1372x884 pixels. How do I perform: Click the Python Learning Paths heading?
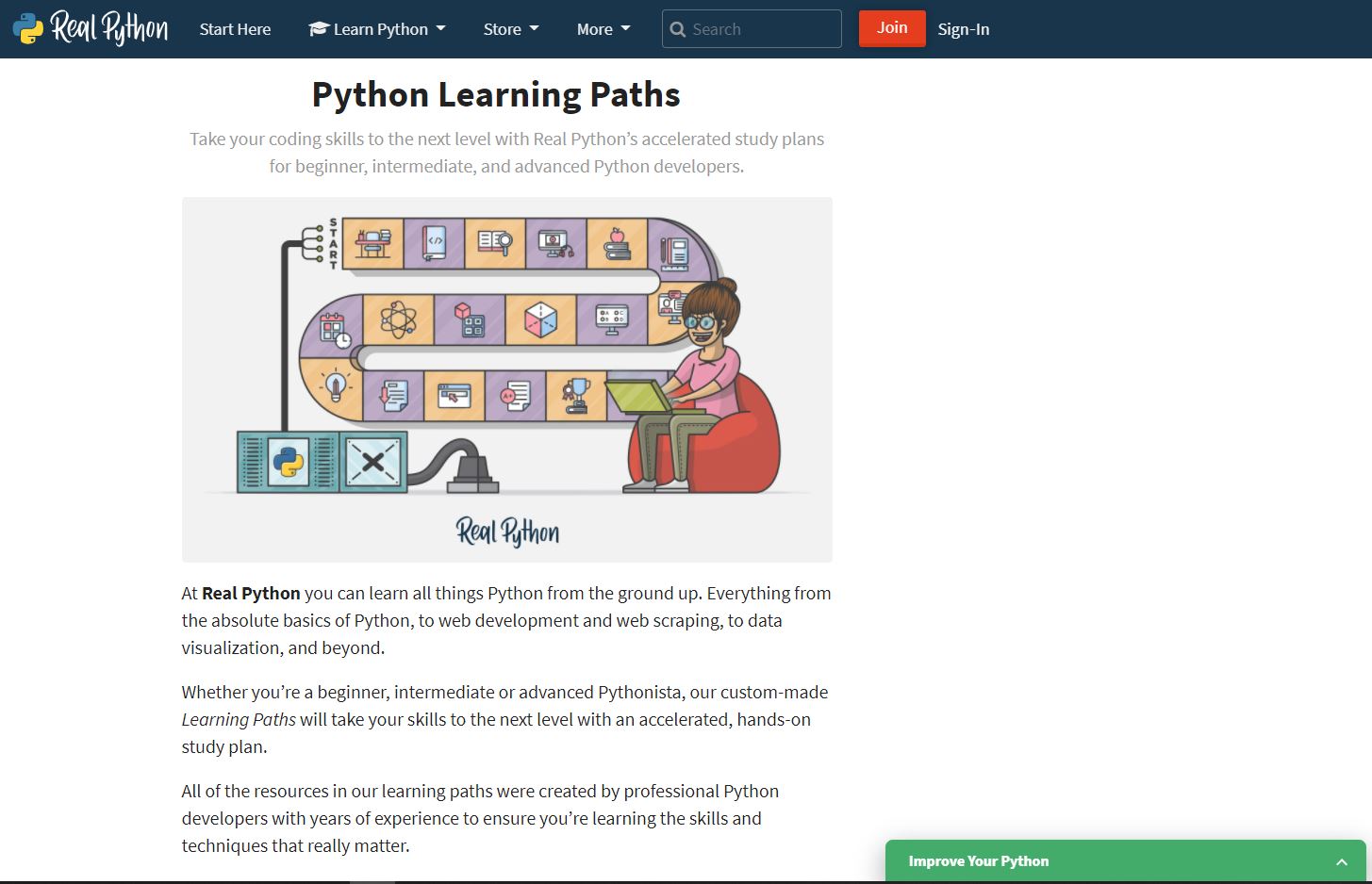click(x=496, y=94)
